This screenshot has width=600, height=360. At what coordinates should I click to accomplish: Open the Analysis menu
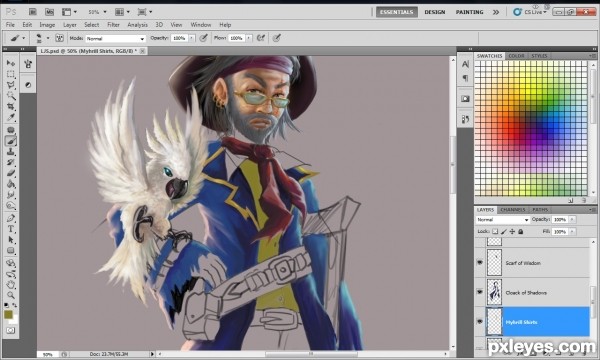click(x=137, y=24)
